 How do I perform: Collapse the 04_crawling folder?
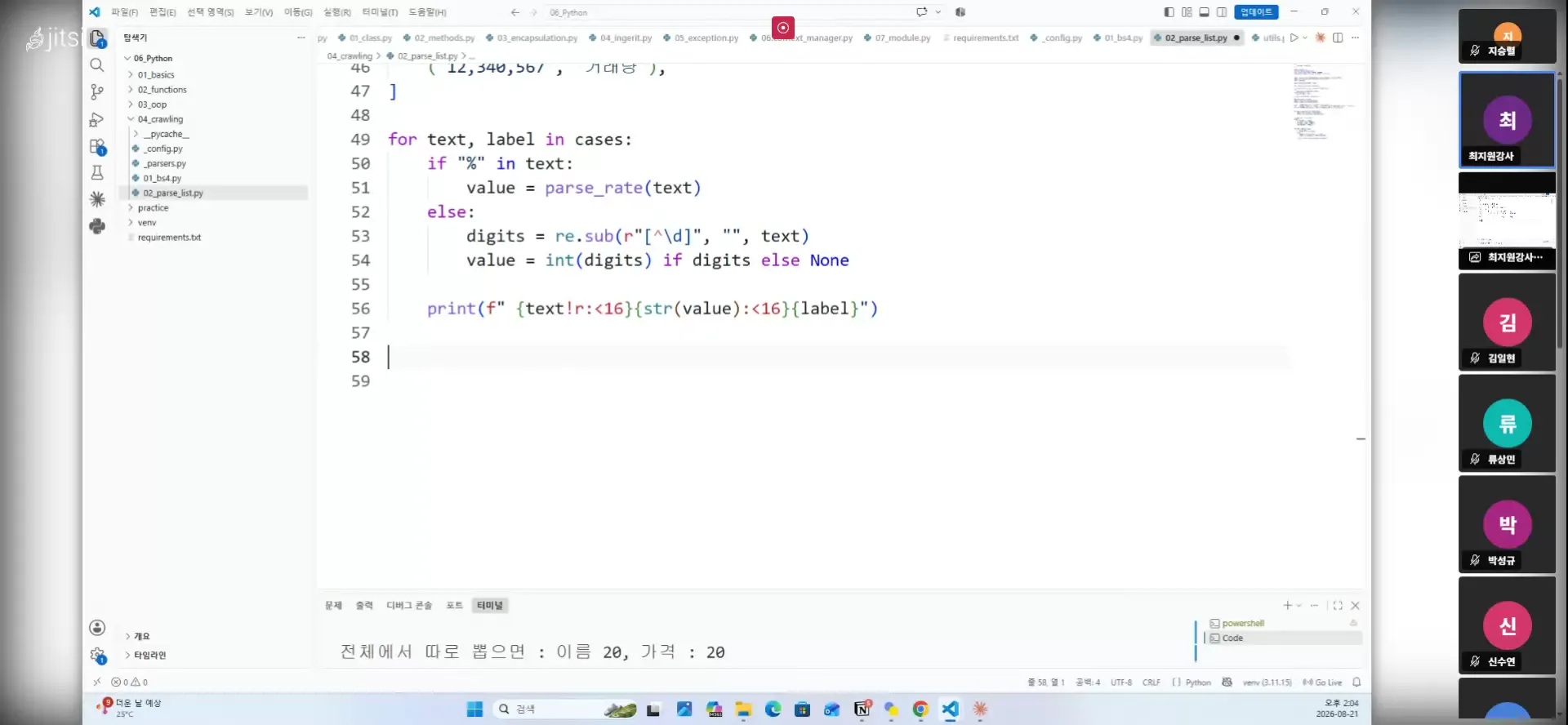coord(160,118)
